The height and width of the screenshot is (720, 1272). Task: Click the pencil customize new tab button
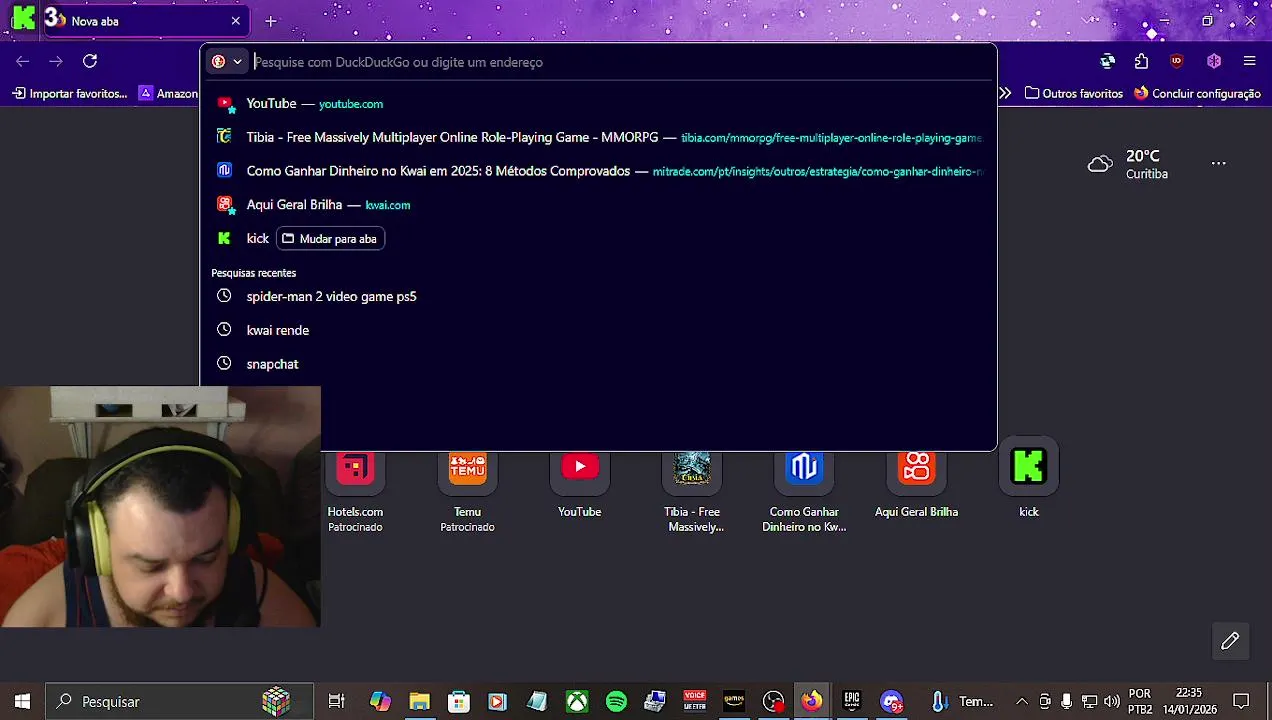(x=1230, y=641)
